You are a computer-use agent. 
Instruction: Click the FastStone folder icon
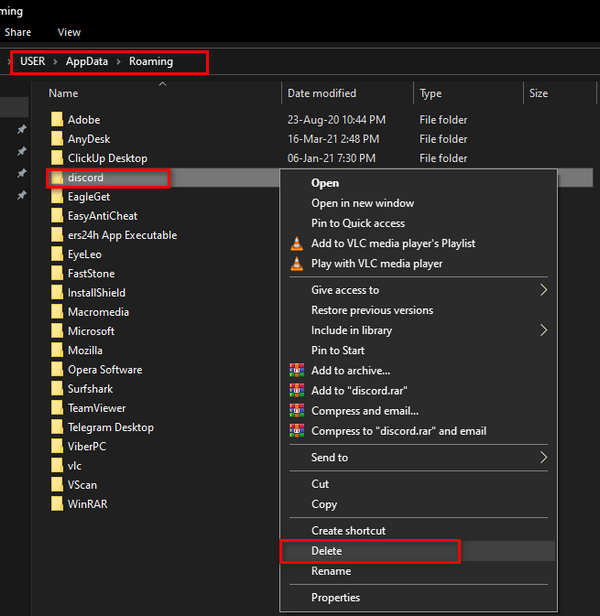(x=57, y=273)
